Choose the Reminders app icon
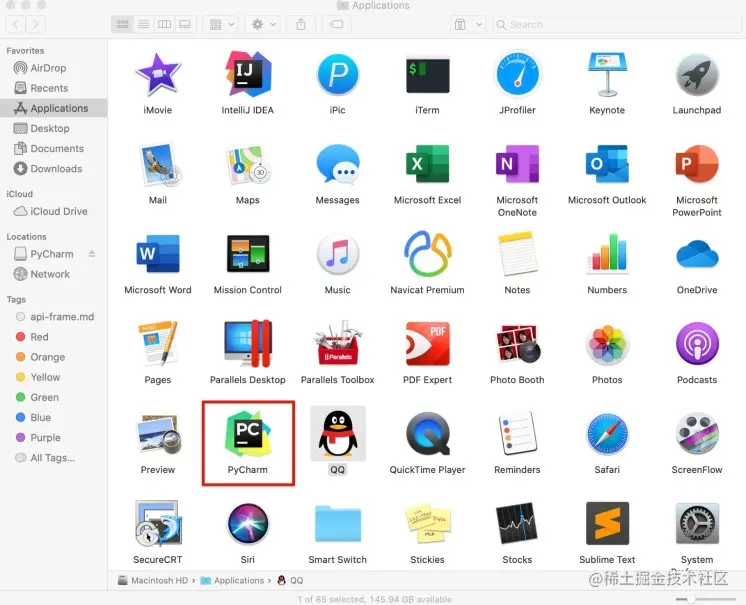746x605 pixels. 517,434
